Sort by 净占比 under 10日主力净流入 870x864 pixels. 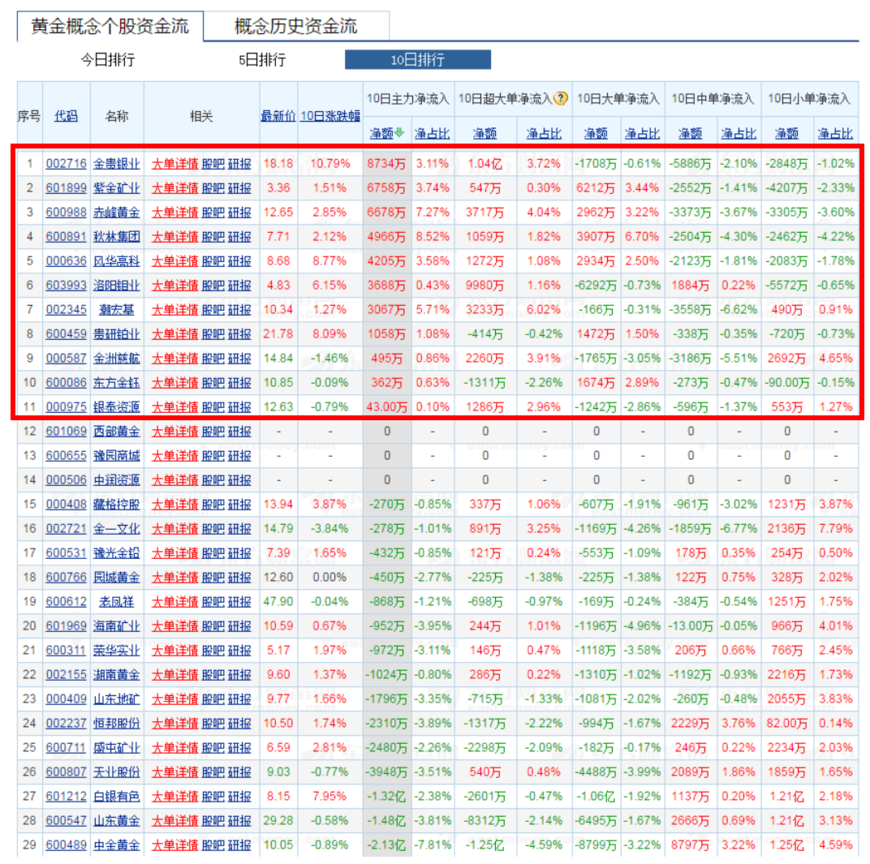[432, 133]
